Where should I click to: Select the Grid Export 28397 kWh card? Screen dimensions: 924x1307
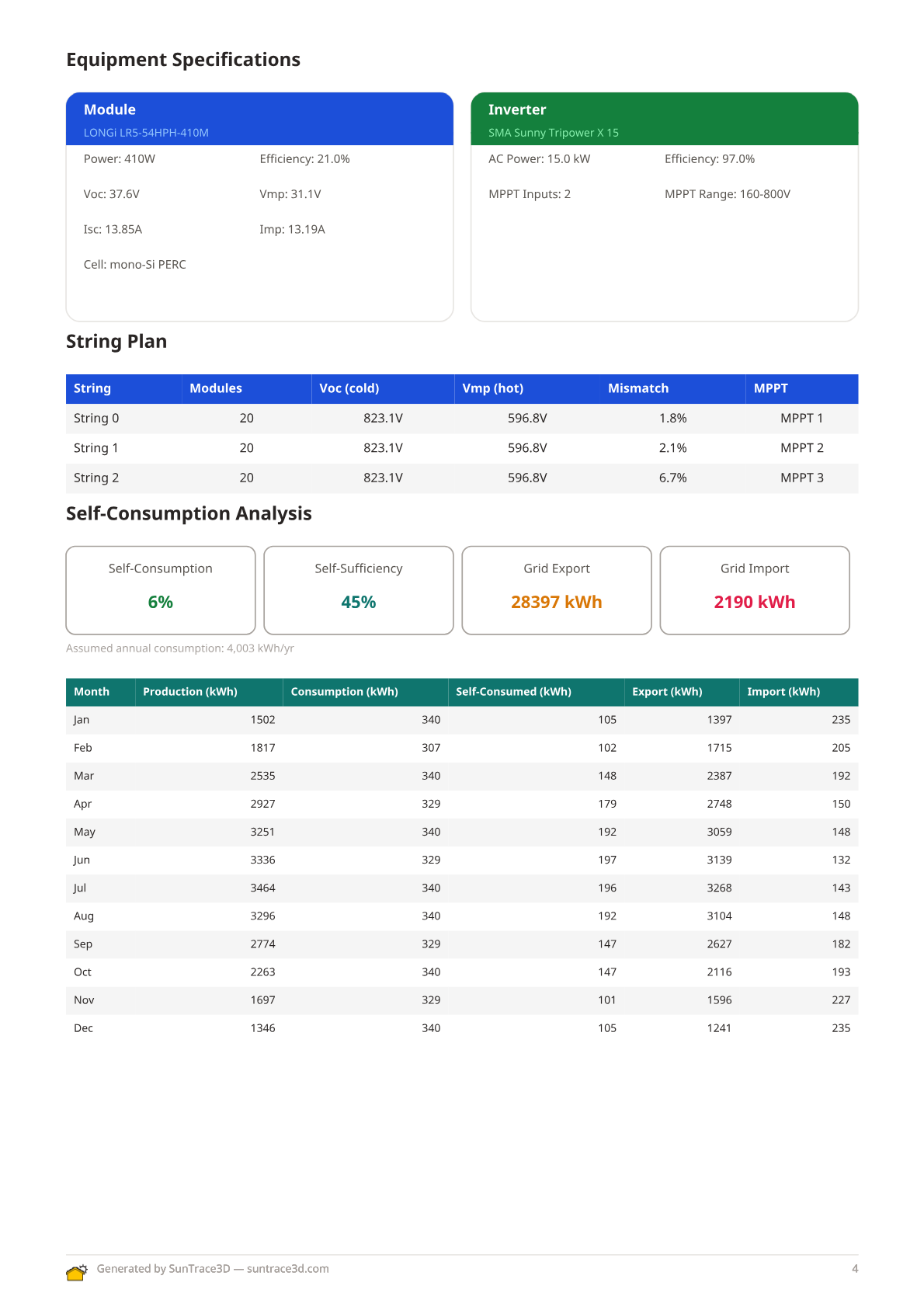[557, 590]
